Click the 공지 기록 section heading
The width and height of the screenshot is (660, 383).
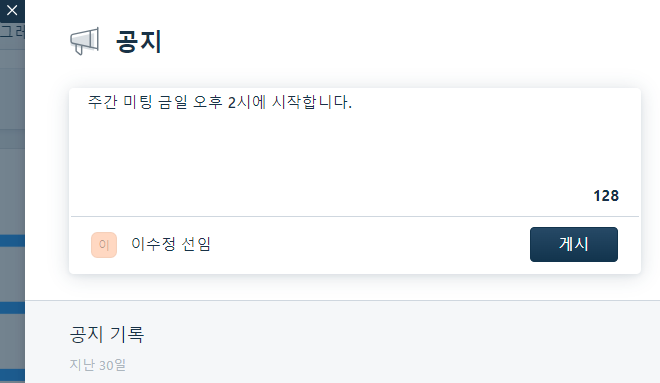click(x=107, y=334)
